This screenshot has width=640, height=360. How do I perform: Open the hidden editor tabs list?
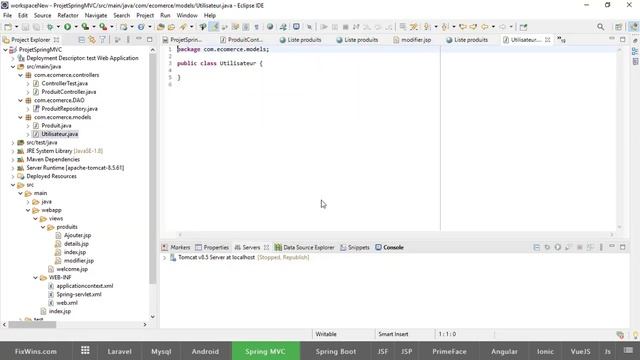tap(562, 40)
